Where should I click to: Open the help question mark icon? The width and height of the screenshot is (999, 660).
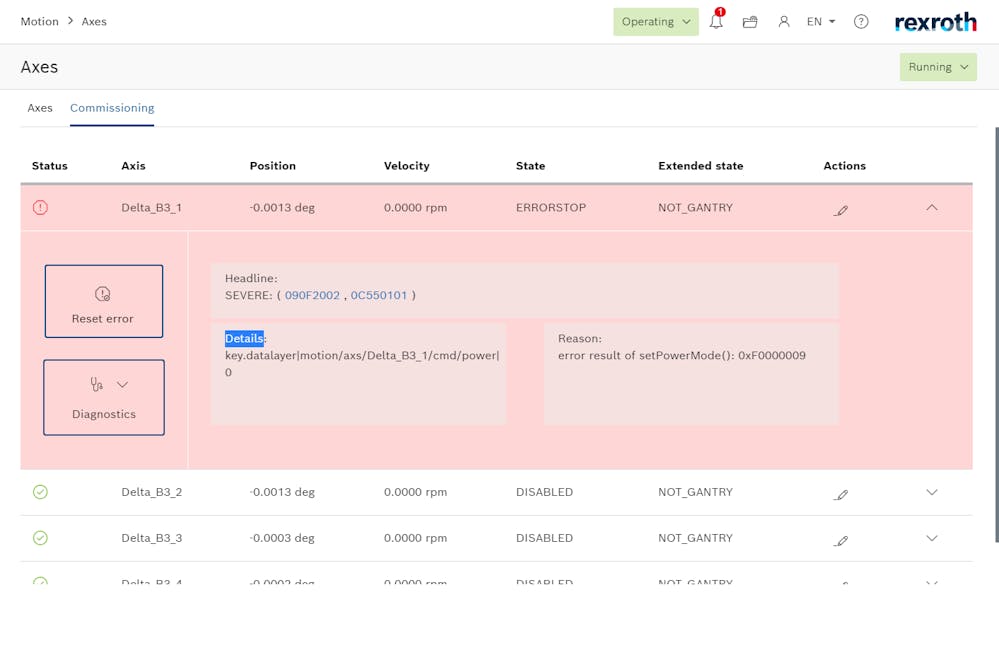pos(861,21)
